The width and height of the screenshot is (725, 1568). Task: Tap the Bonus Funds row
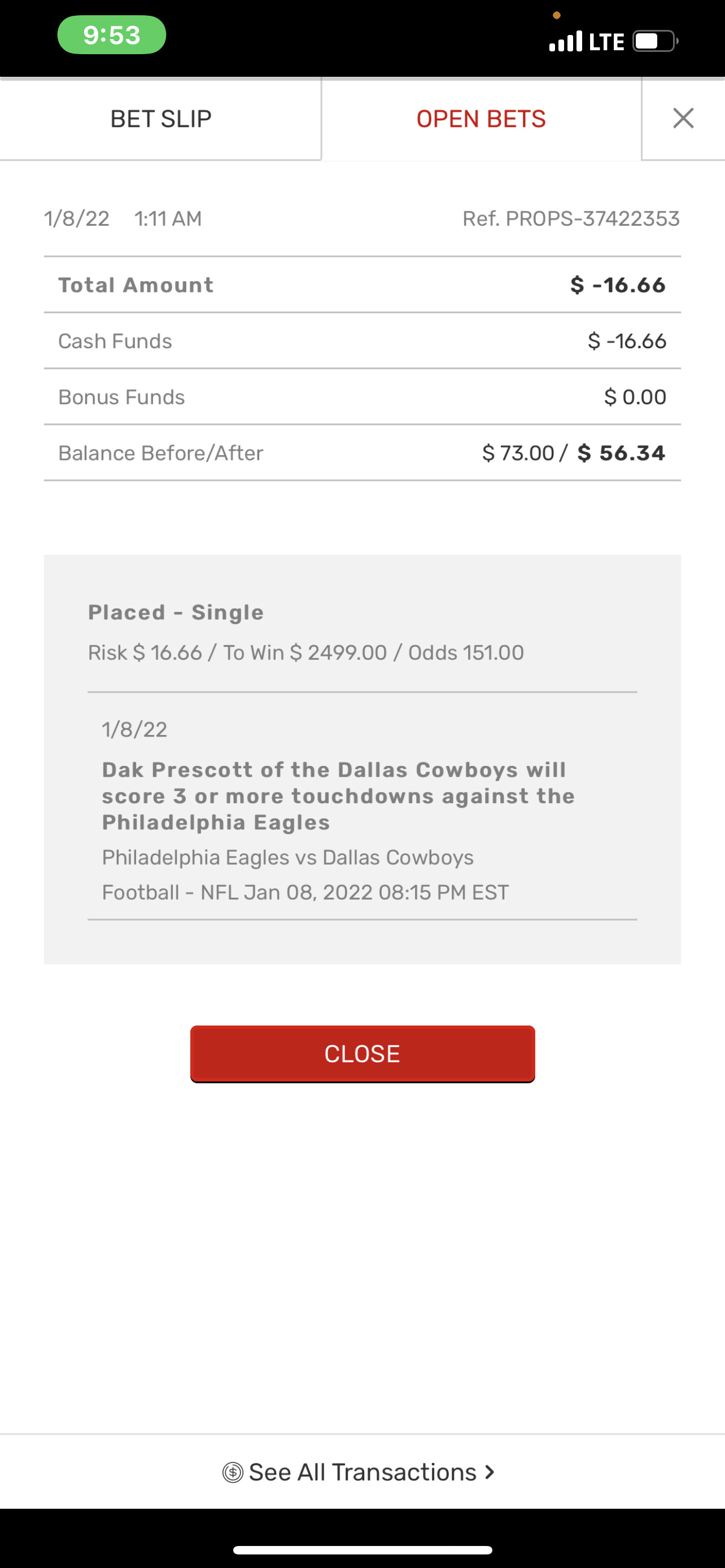click(x=362, y=397)
